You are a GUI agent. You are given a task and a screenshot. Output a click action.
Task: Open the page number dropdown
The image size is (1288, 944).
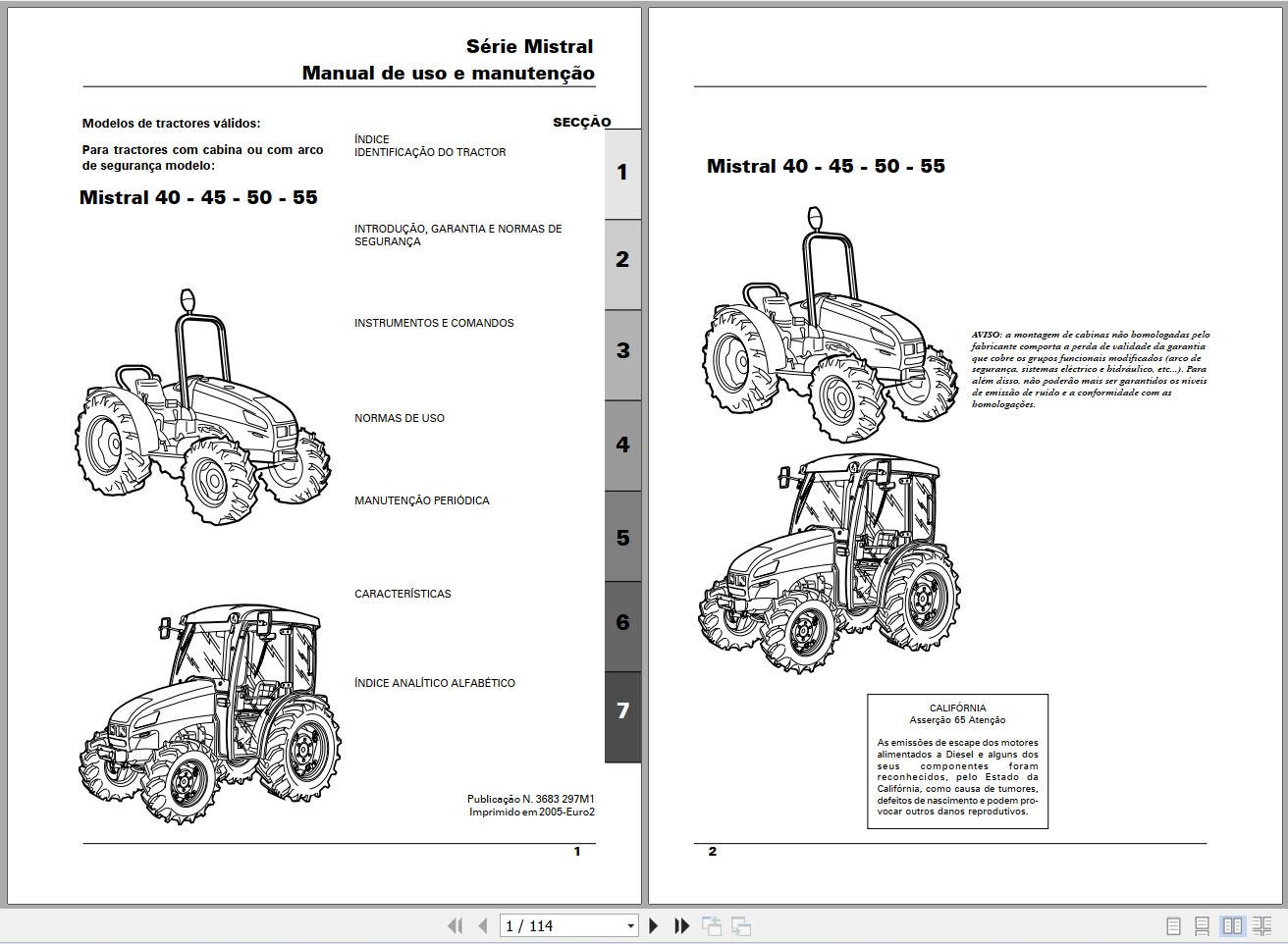coord(630,925)
